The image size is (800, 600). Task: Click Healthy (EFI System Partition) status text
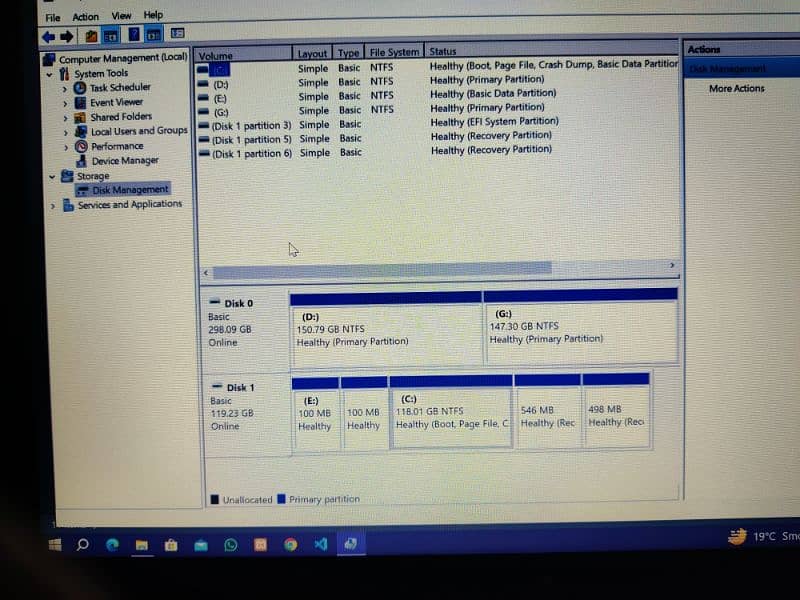(x=494, y=122)
